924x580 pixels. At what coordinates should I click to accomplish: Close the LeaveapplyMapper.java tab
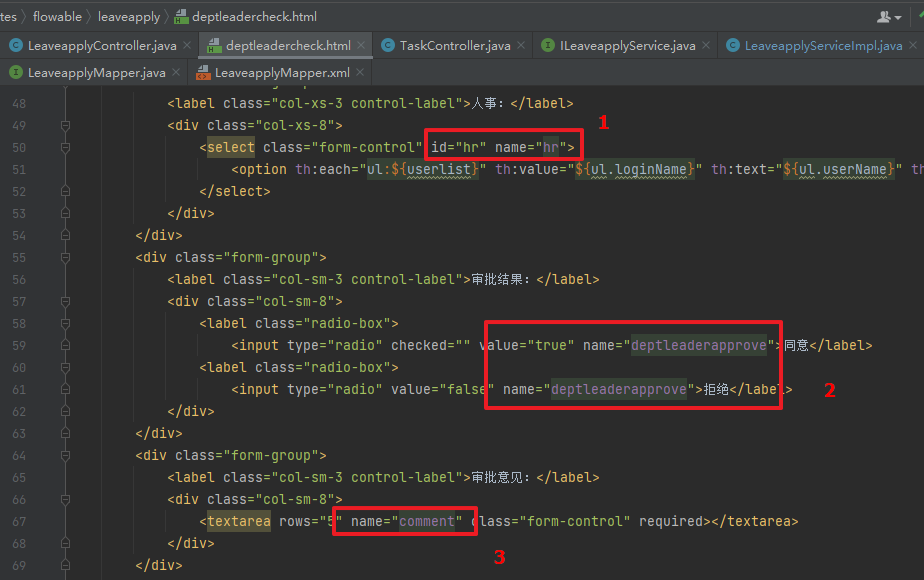[176, 72]
